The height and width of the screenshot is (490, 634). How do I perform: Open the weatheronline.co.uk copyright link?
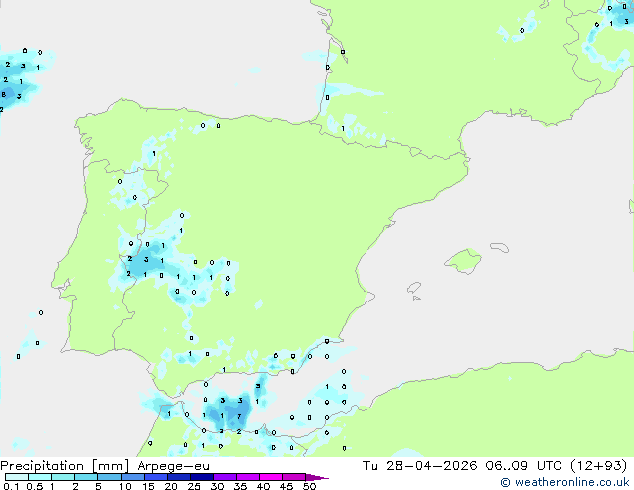[565, 482]
